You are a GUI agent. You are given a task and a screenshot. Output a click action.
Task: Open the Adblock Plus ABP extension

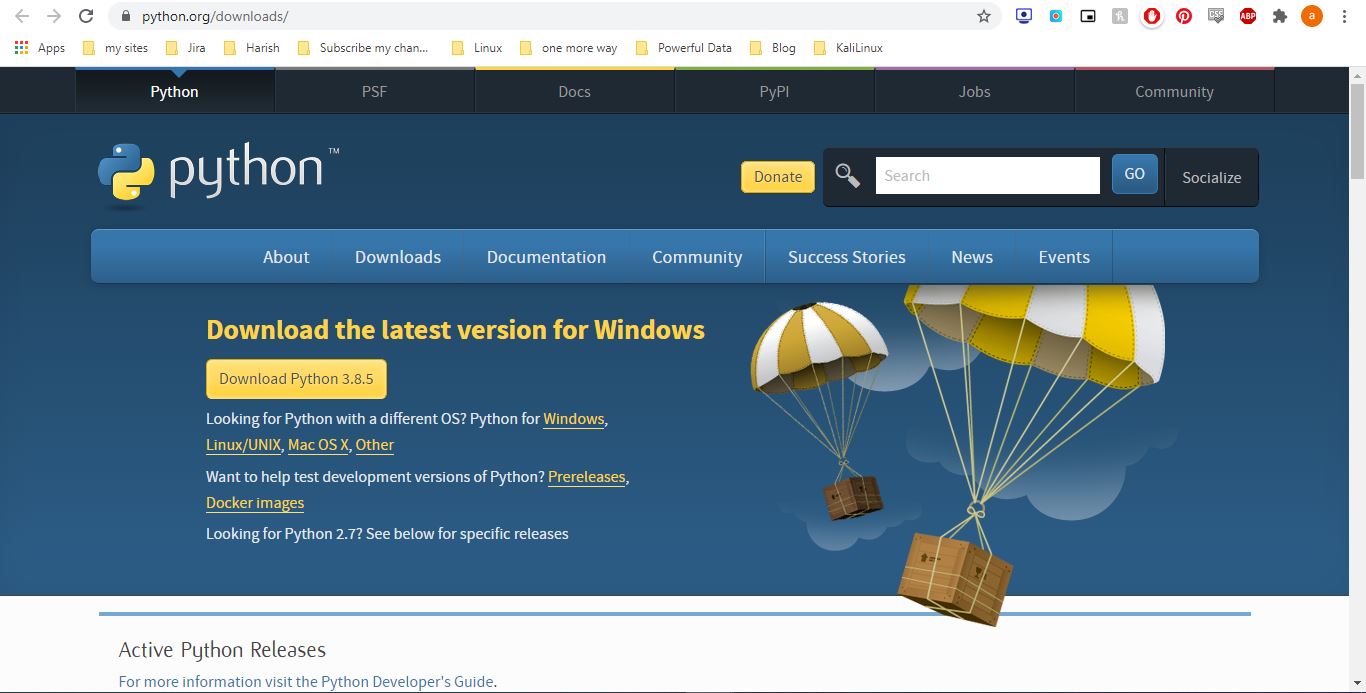pos(1248,16)
